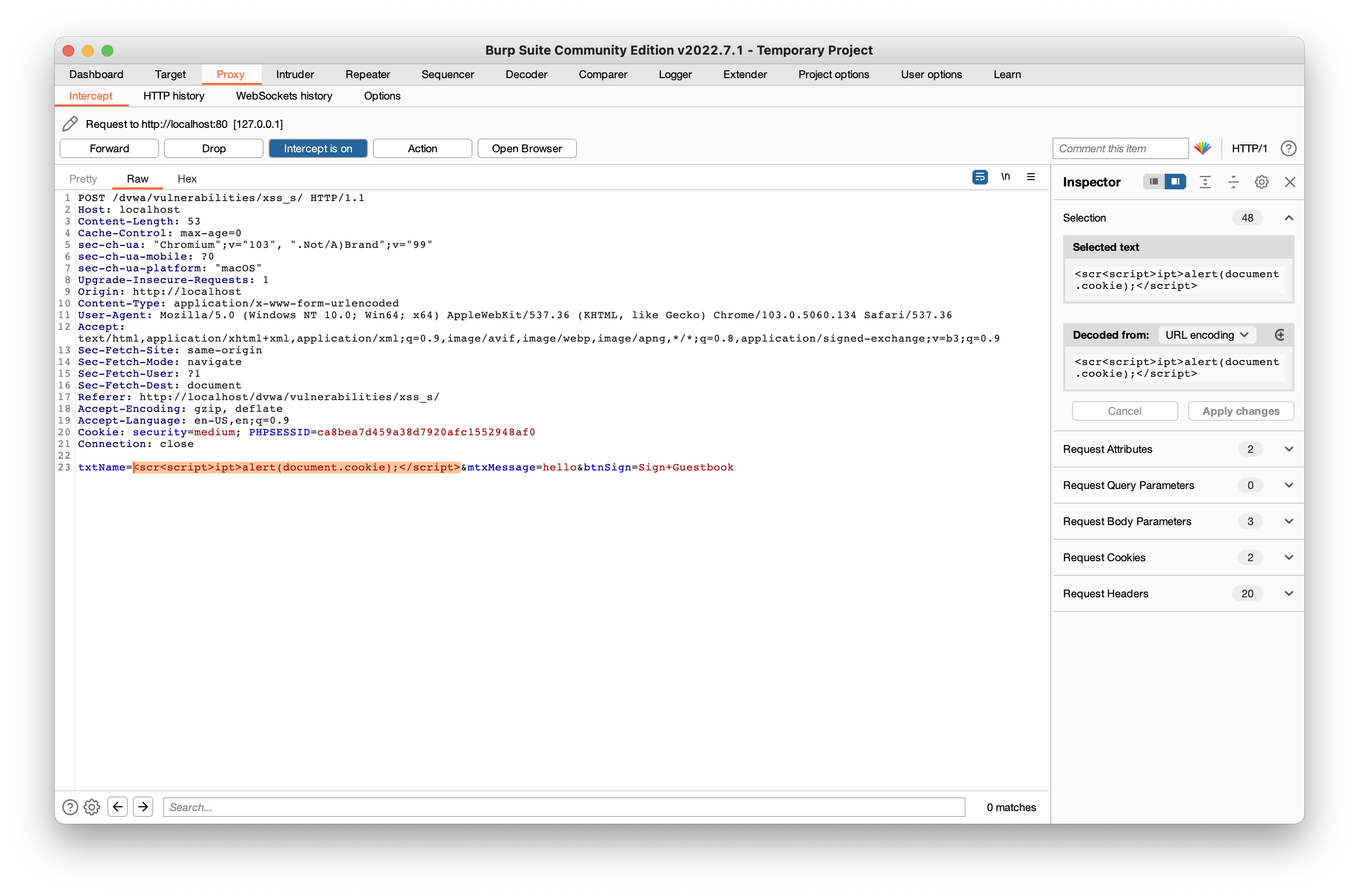
Task: Switch Inspector to right docked layout
Action: [x=1175, y=182]
